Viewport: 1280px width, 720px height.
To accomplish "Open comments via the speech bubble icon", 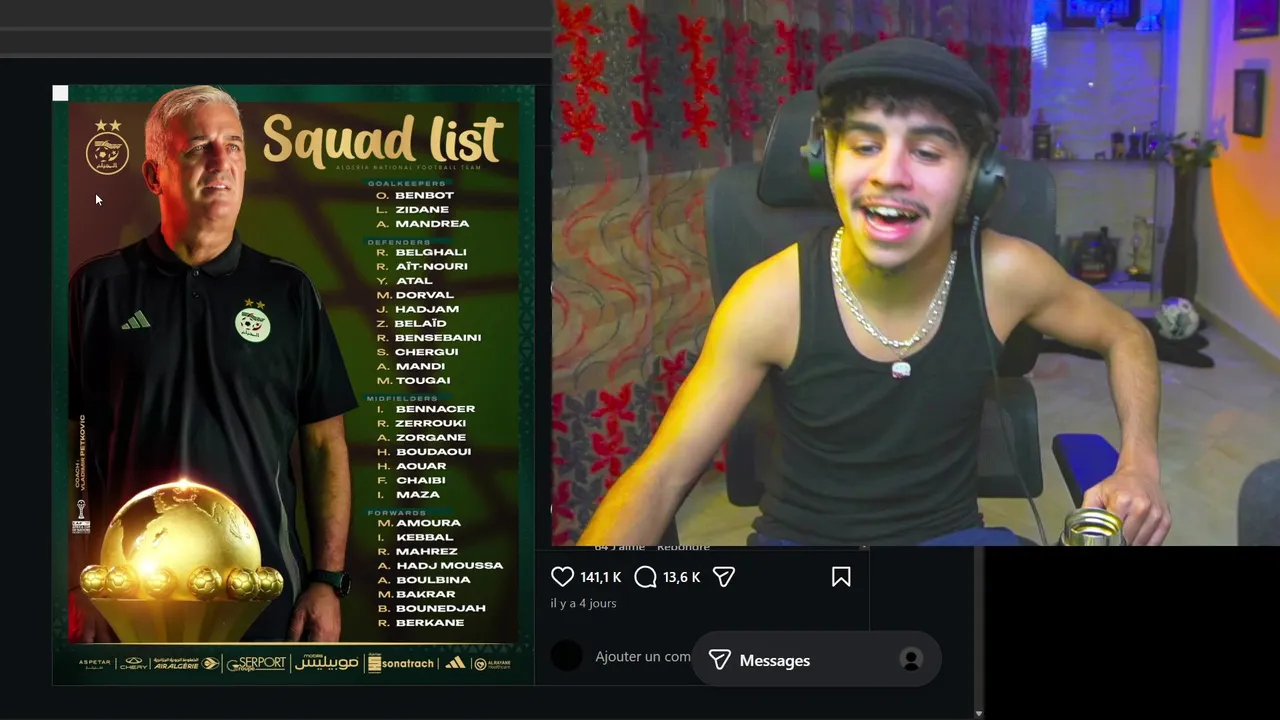I will [646, 577].
